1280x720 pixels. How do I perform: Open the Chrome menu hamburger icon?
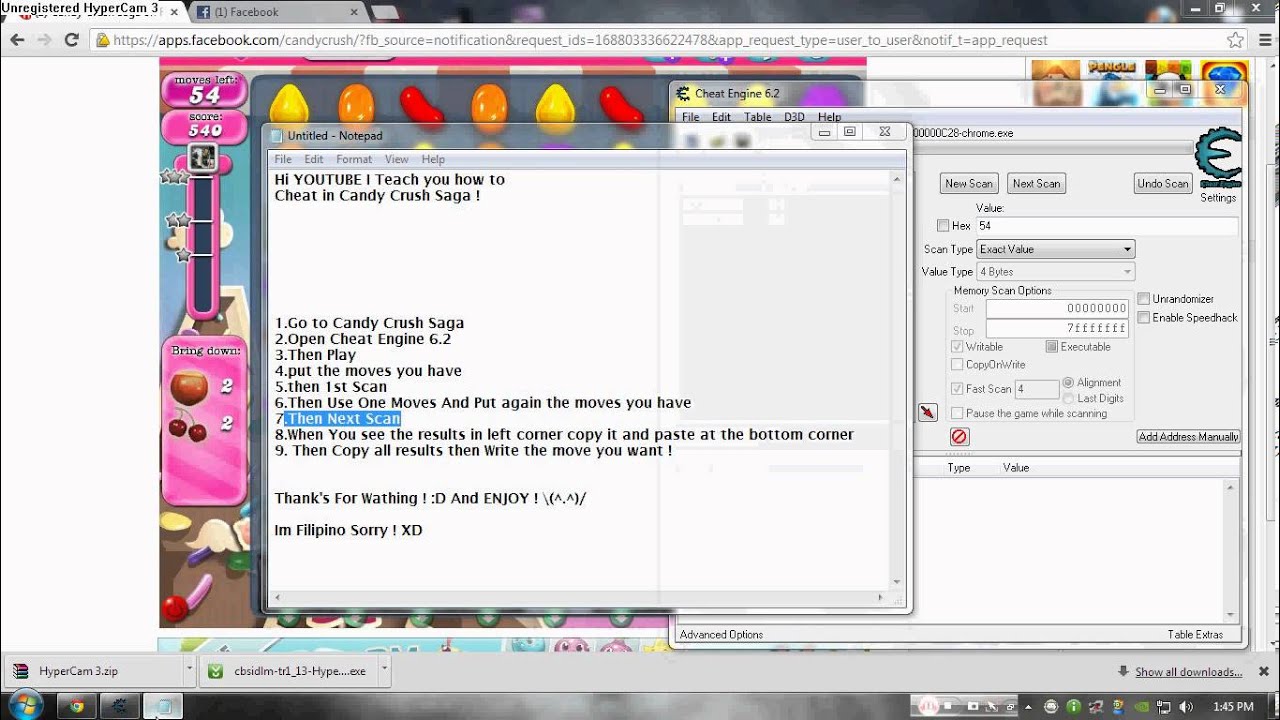(x=1263, y=40)
